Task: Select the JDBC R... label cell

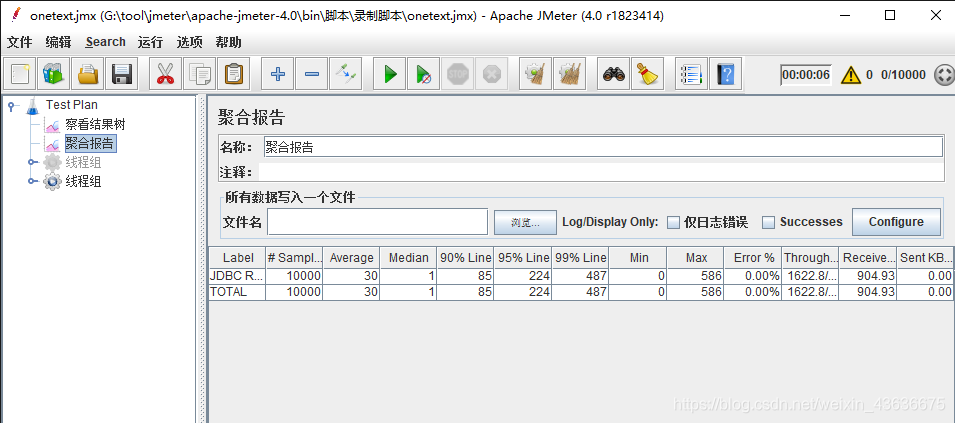Action: tap(238, 276)
